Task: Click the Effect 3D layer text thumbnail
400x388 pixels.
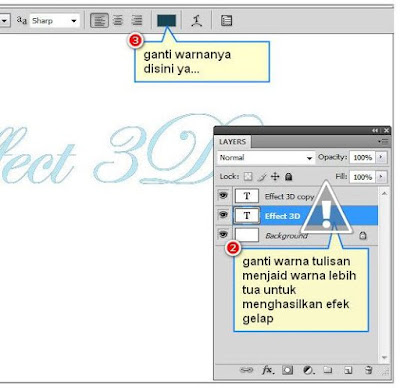Action: click(247, 216)
